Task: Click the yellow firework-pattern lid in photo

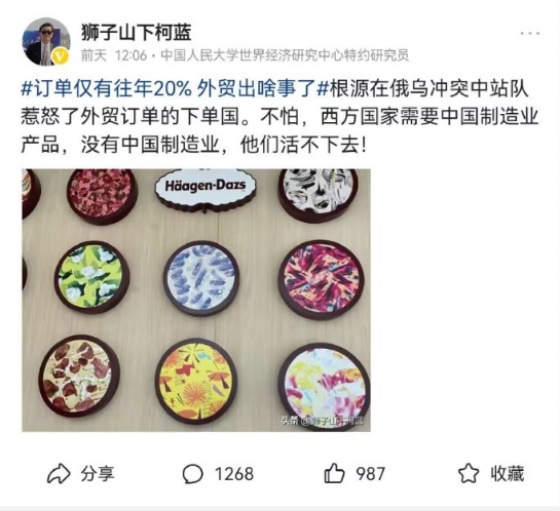Action: click(x=196, y=381)
